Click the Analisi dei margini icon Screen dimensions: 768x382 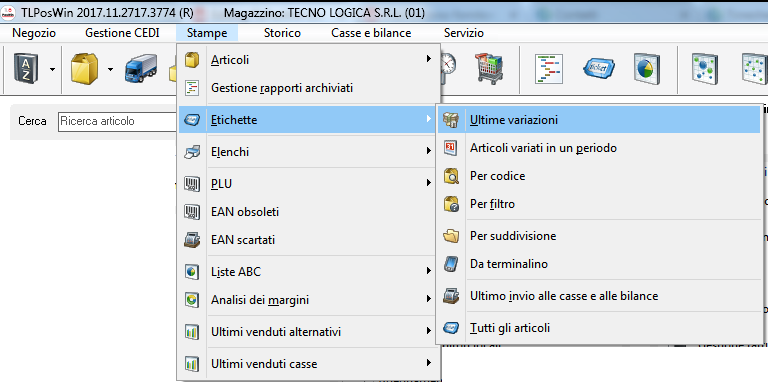[x=192, y=300]
